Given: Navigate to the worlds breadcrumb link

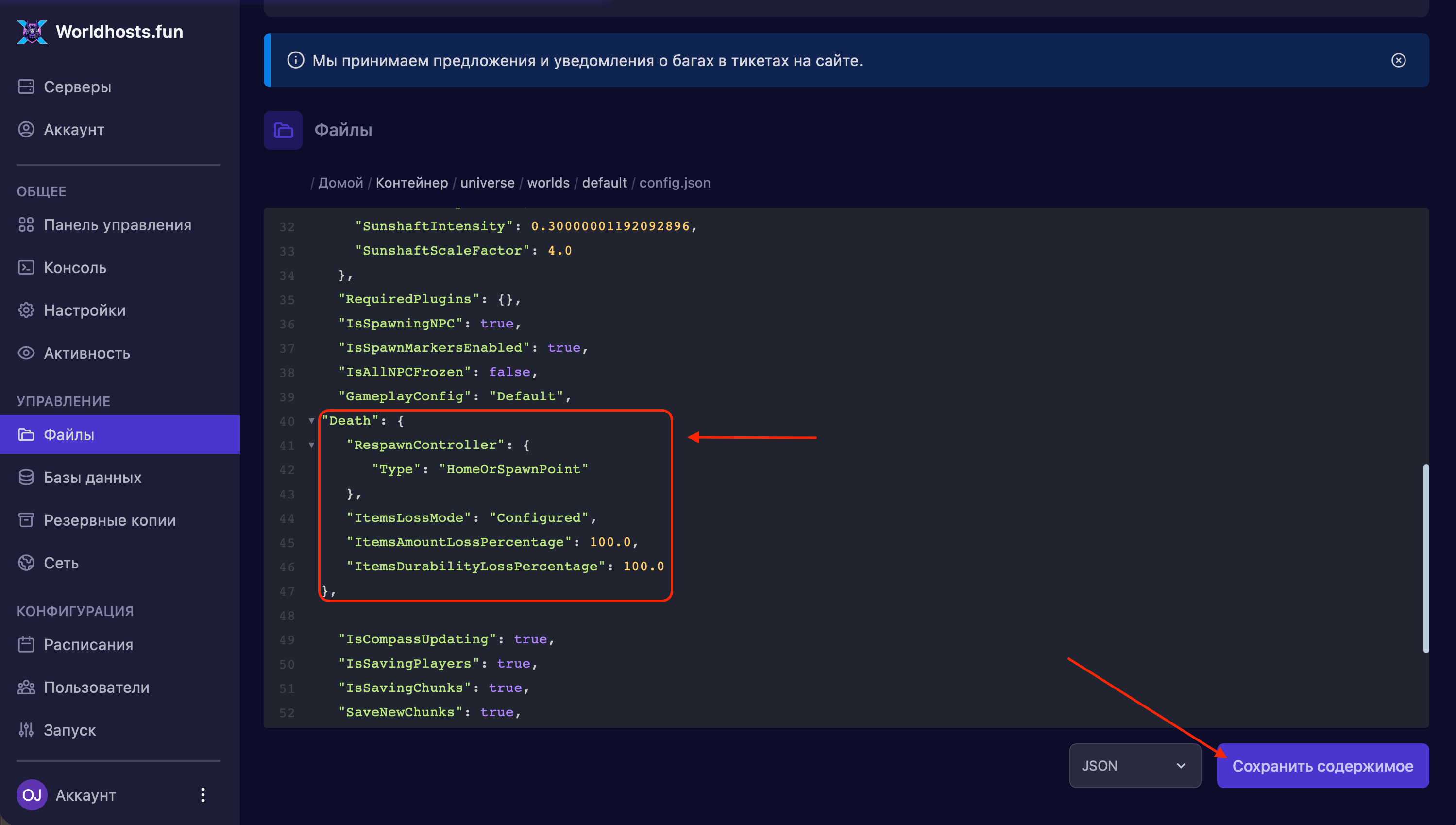Looking at the screenshot, I should [548, 183].
